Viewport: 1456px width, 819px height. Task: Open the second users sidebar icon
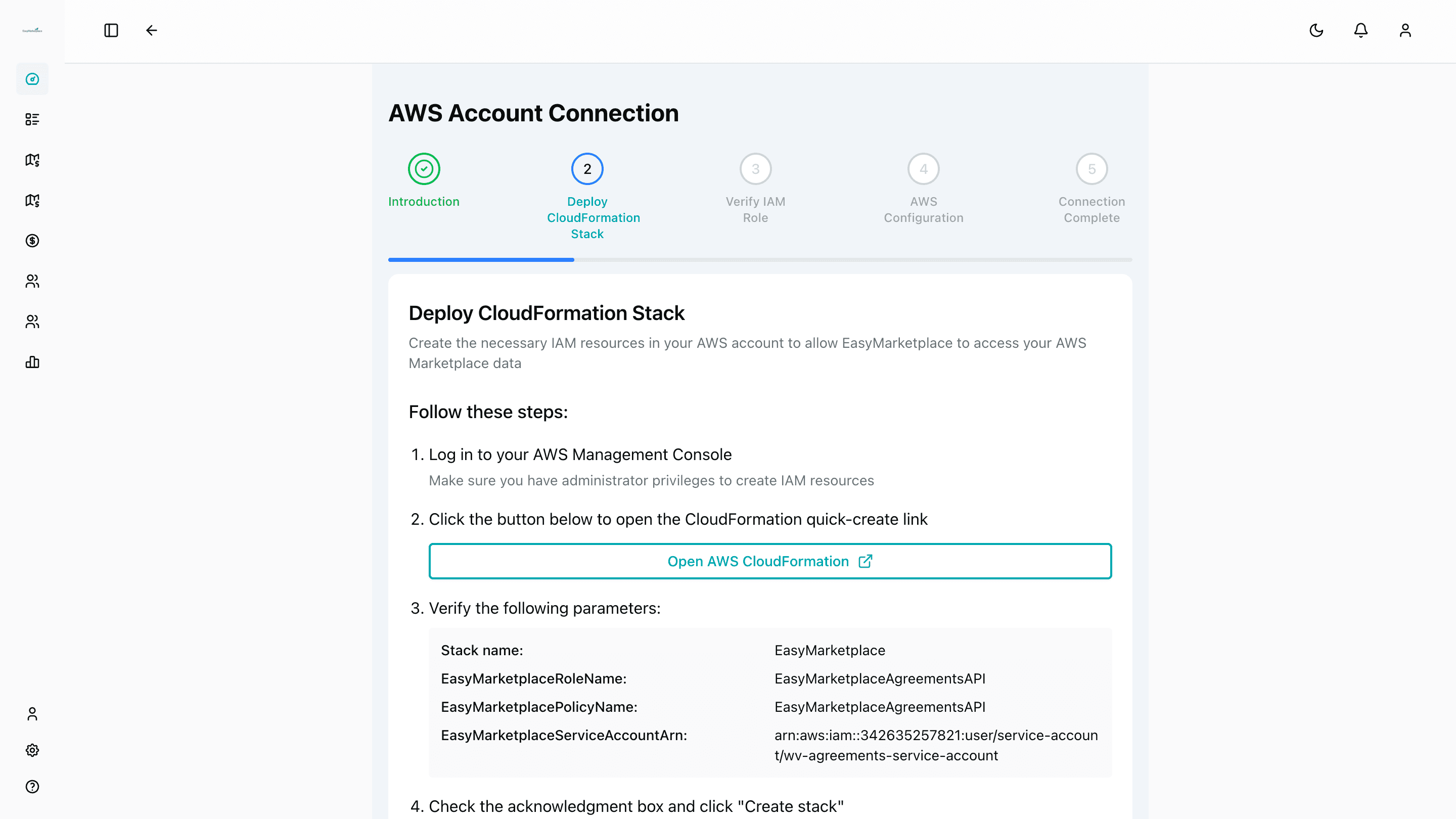pos(32,322)
